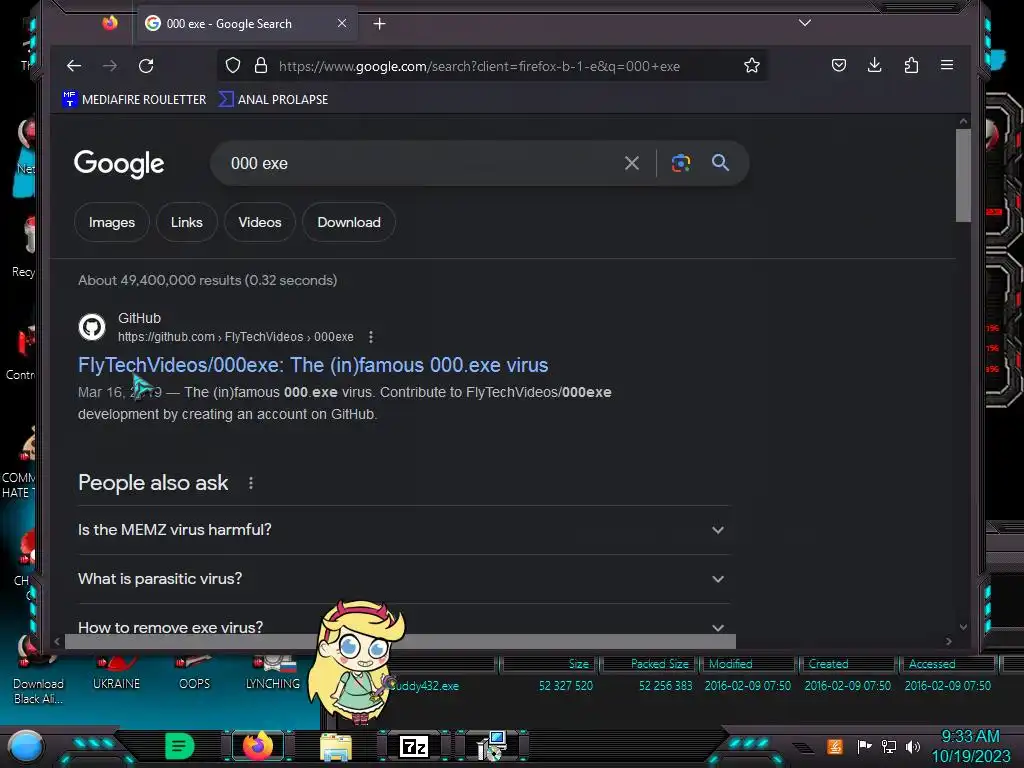Open the clock showing 9:33 AM
Screen dimensions: 1024x768
click(x=970, y=746)
